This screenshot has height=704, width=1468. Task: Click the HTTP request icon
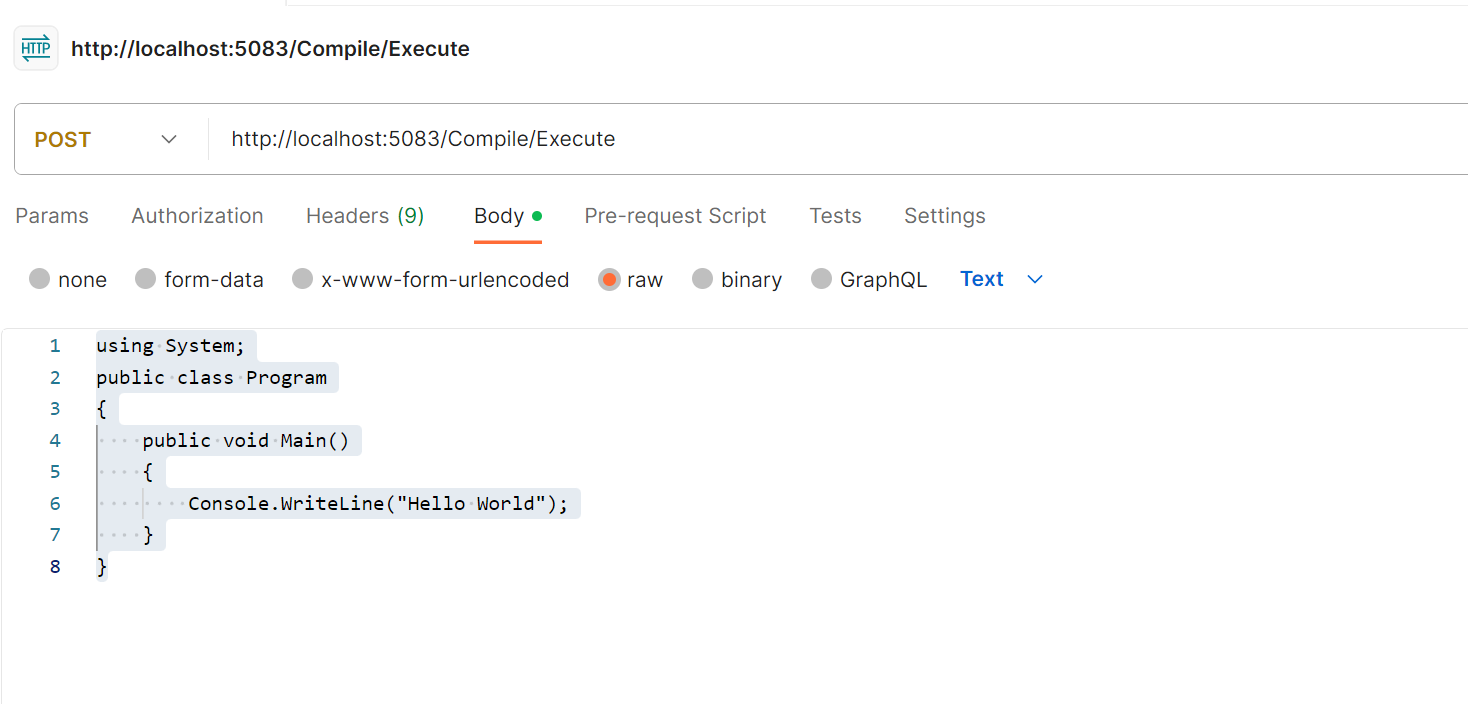pos(36,49)
